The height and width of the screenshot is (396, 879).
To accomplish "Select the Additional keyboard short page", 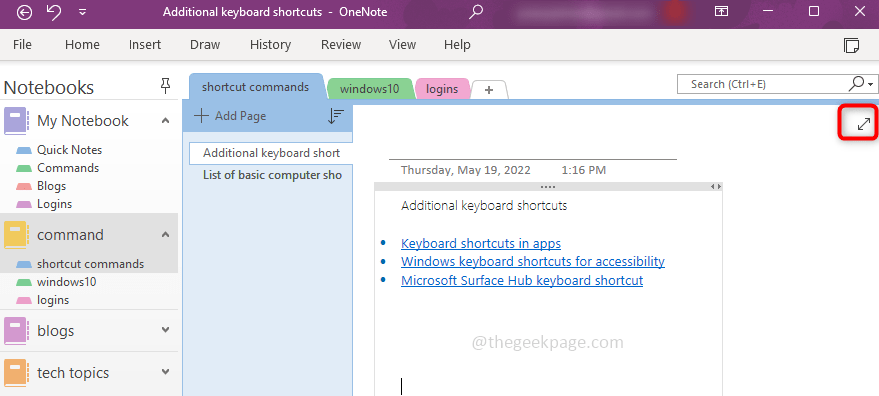I will pyautogui.click(x=271, y=153).
